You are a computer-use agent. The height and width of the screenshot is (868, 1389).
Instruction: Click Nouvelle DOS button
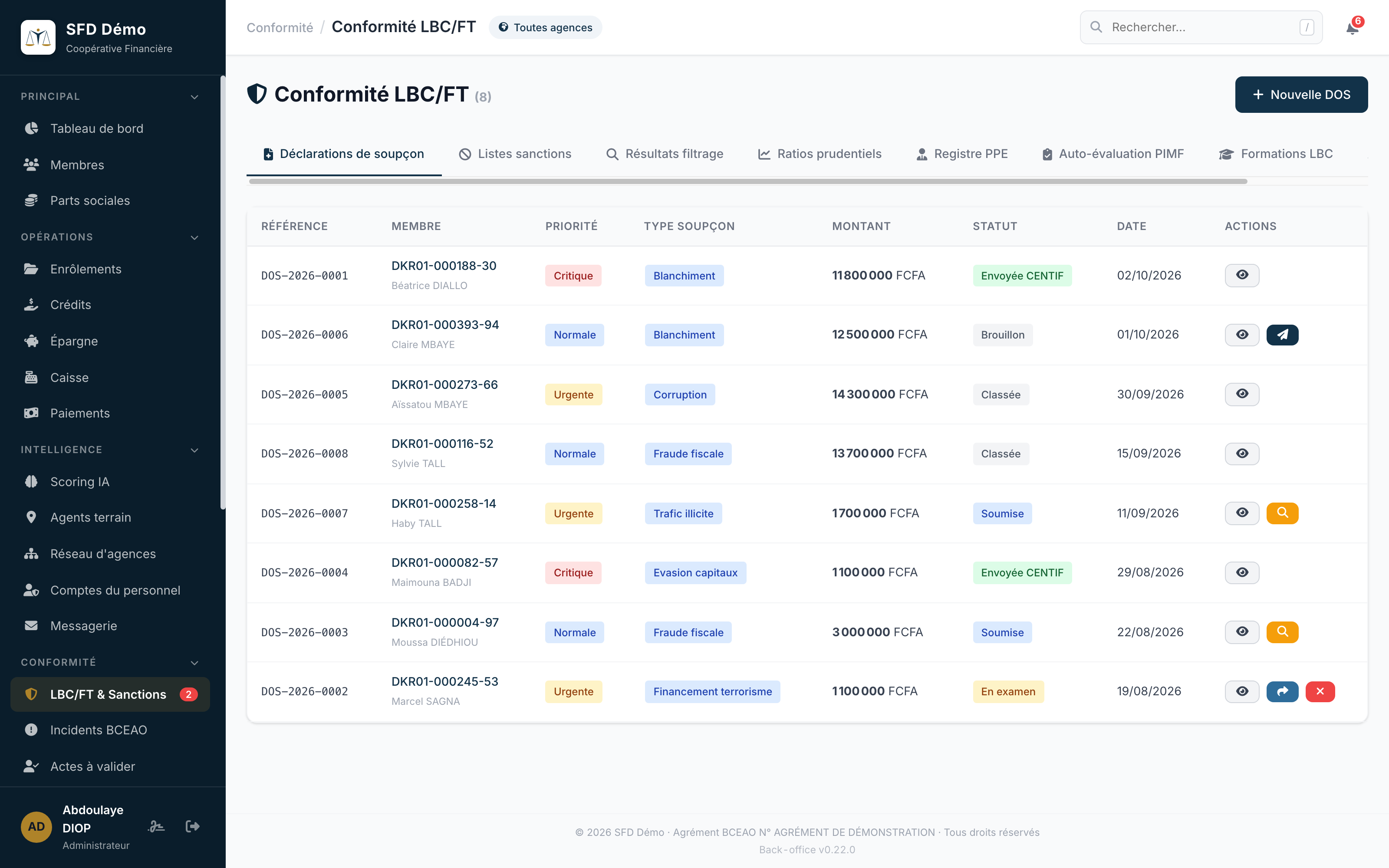tap(1301, 95)
